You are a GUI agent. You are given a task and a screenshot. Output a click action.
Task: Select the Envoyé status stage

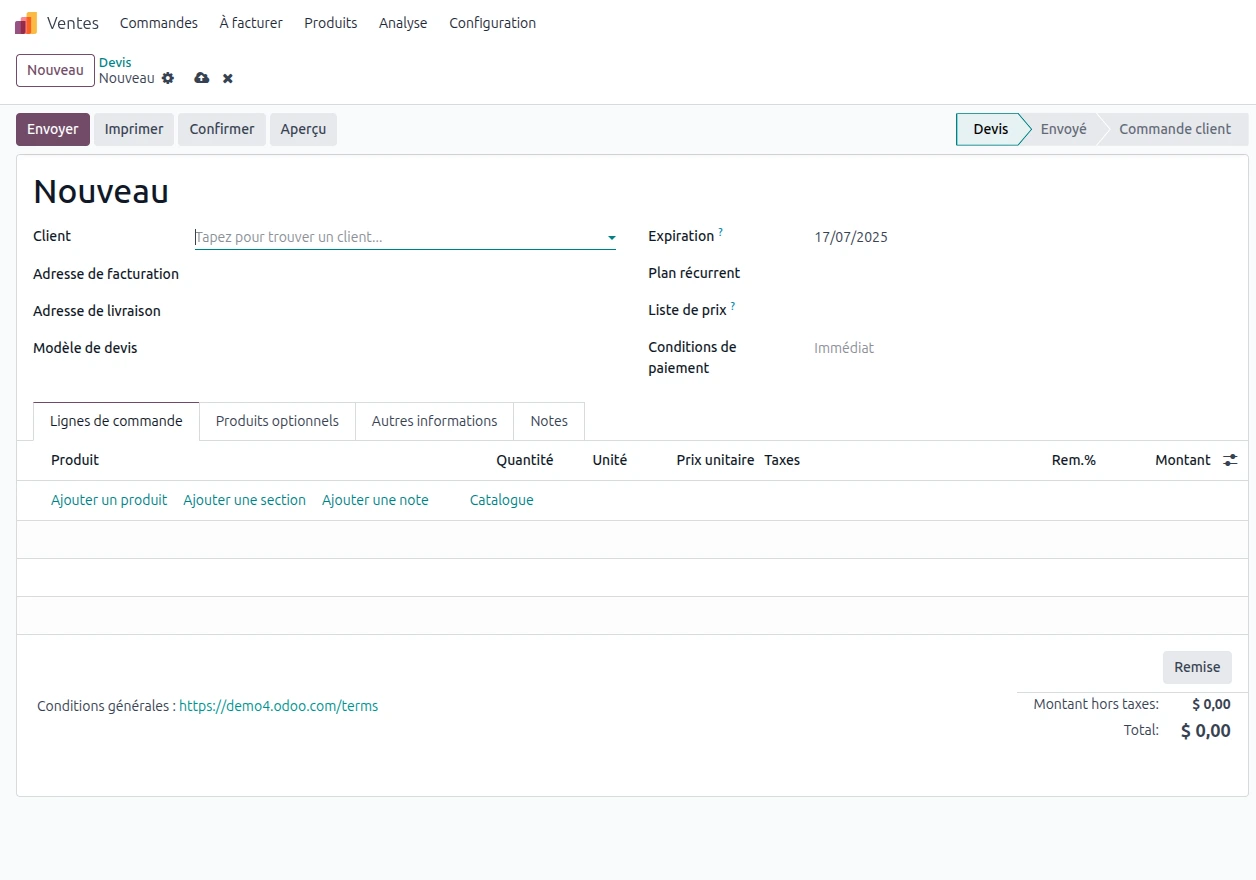[x=1063, y=129]
